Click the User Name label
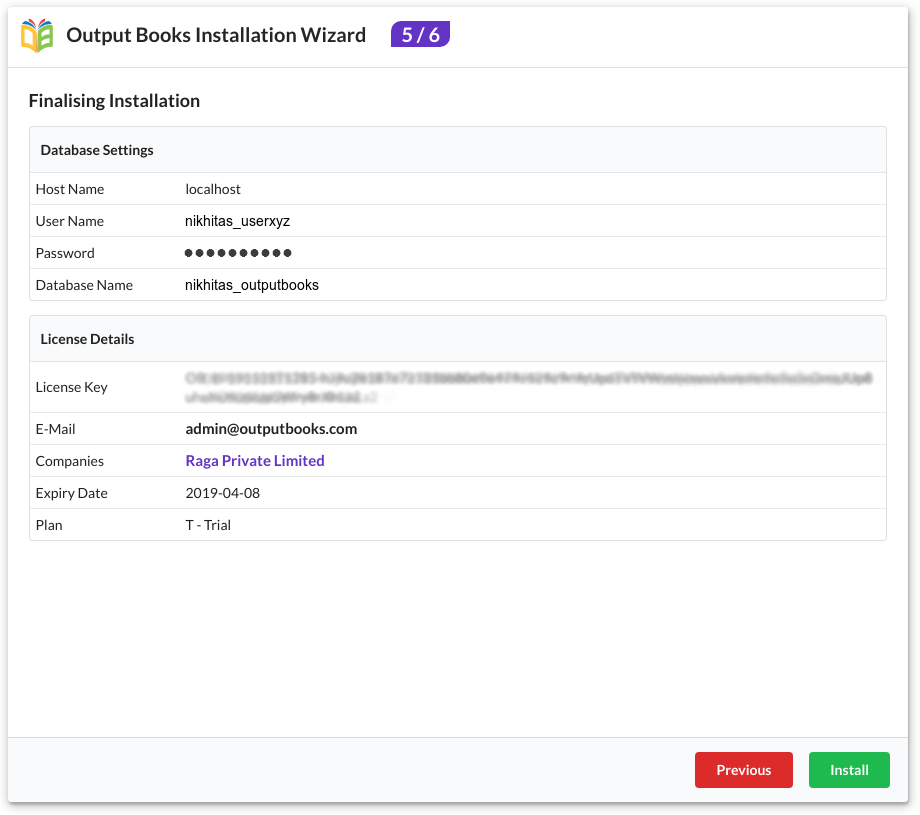This screenshot has height=815, width=920. tap(70, 221)
